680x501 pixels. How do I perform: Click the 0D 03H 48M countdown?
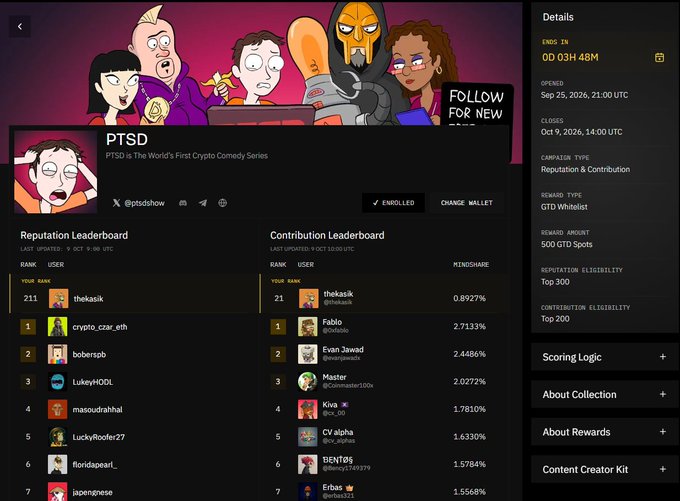[570, 57]
